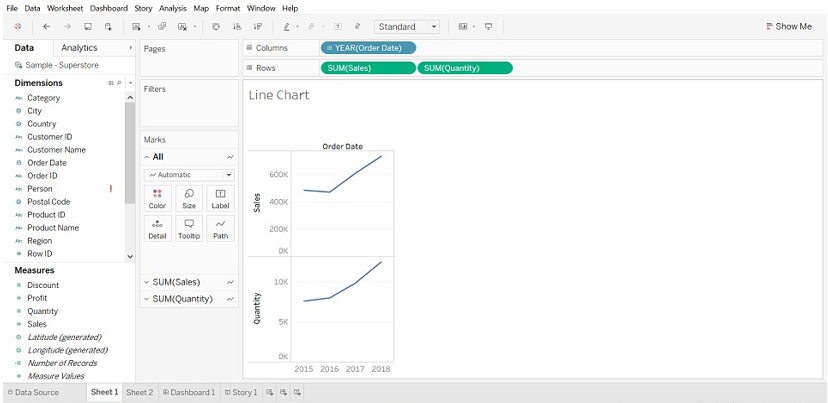
Task: Click the Show Me button
Action: (x=789, y=26)
